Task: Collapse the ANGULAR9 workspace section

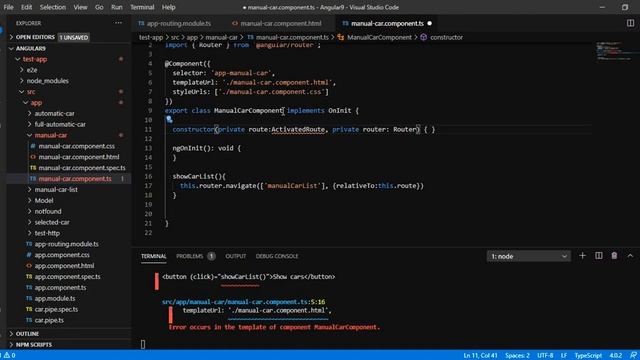Action: click(x=31, y=48)
